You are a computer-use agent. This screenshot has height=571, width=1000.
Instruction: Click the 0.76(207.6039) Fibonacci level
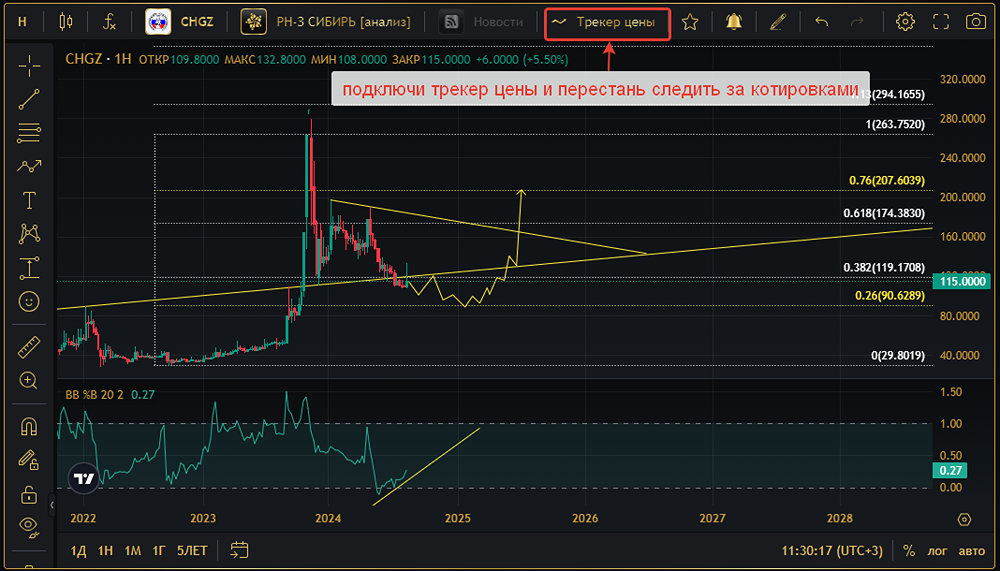[886, 181]
